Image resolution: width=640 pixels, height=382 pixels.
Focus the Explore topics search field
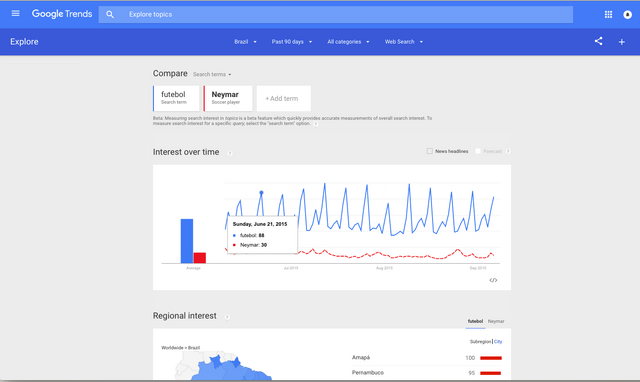pyautogui.click(x=336, y=14)
